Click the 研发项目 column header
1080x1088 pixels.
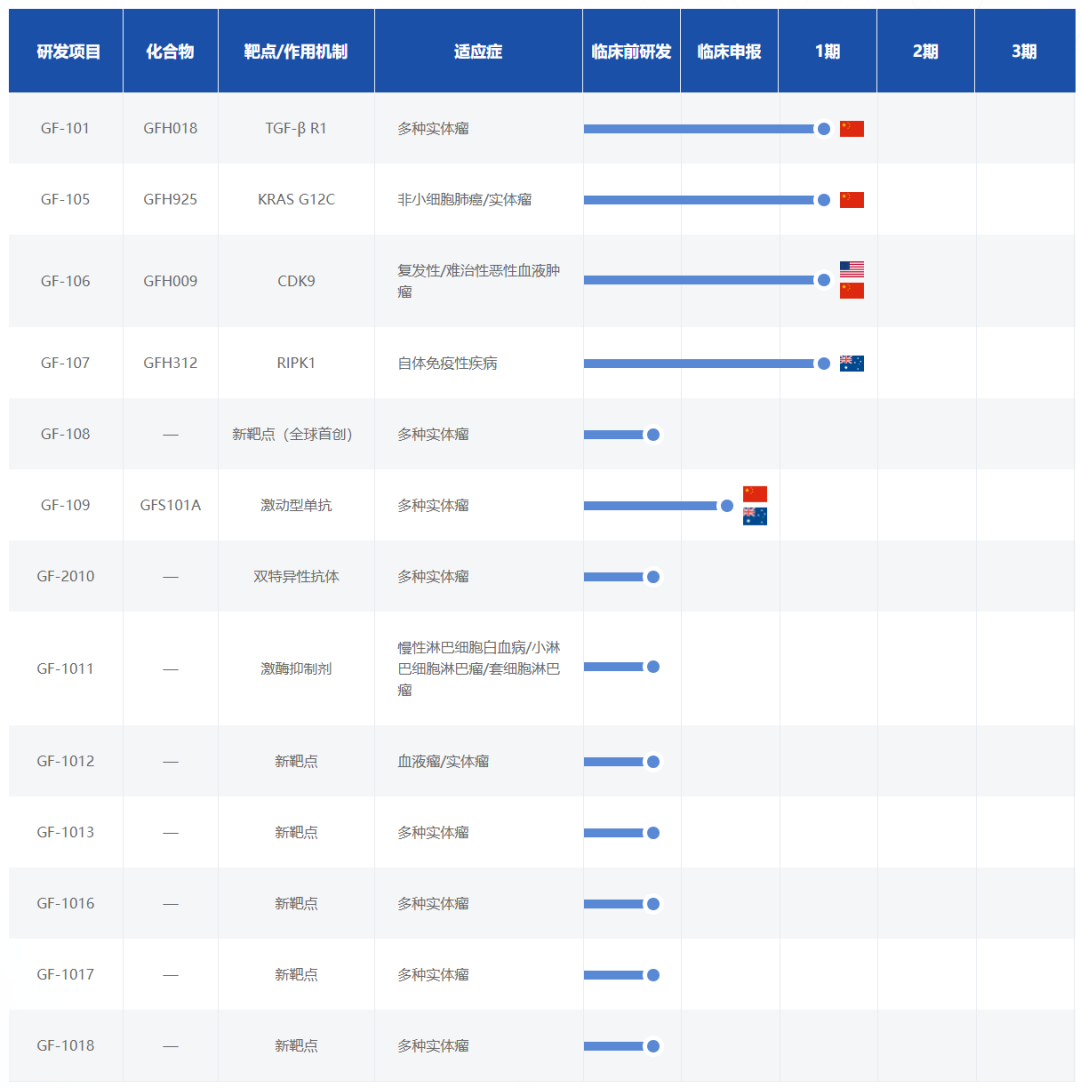[x=66, y=51]
